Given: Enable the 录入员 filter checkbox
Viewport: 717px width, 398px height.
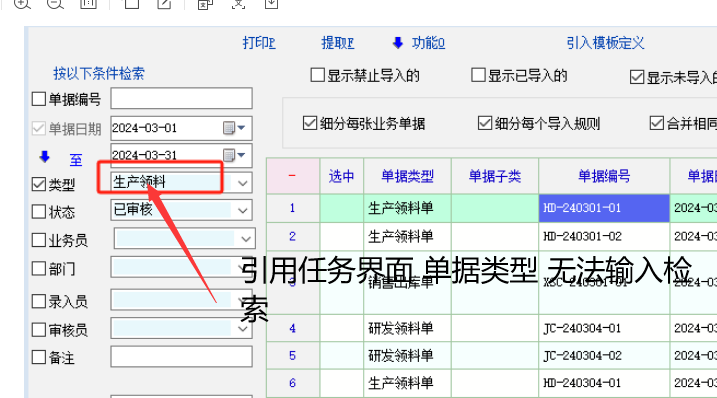Looking at the screenshot, I should [x=39, y=301].
